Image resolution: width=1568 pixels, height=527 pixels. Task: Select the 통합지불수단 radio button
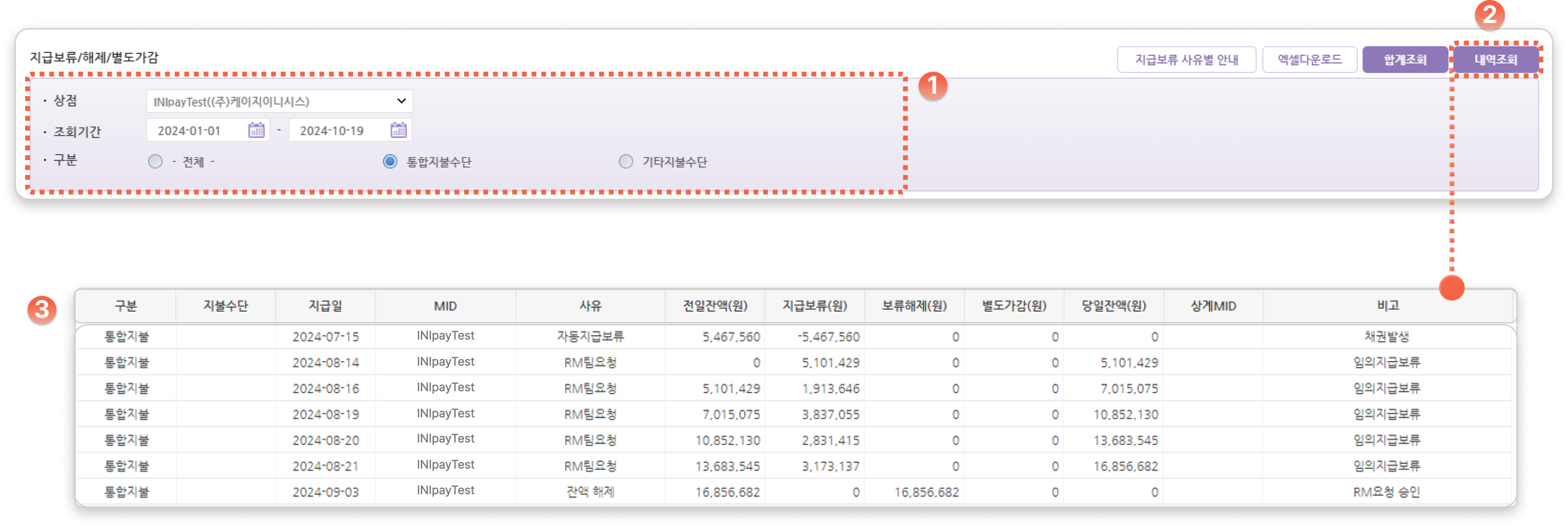click(390, 161)
